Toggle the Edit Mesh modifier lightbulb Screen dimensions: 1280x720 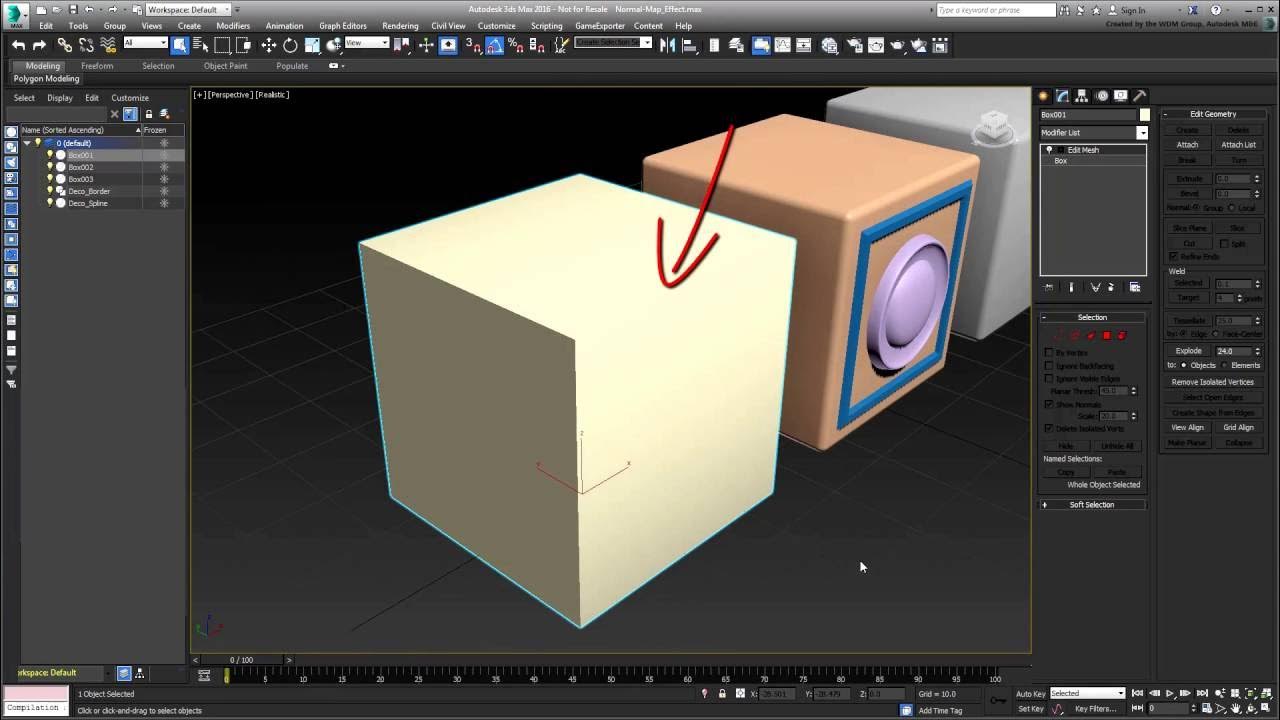[x=1049, y=150]
